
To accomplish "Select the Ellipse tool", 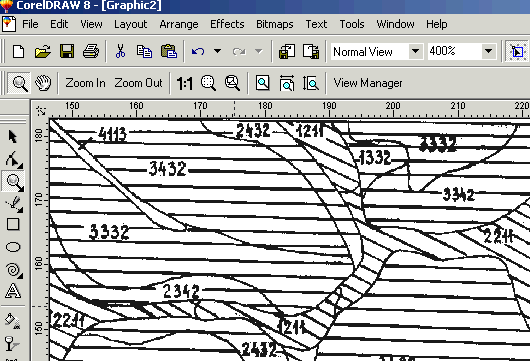I will (13, 247).
